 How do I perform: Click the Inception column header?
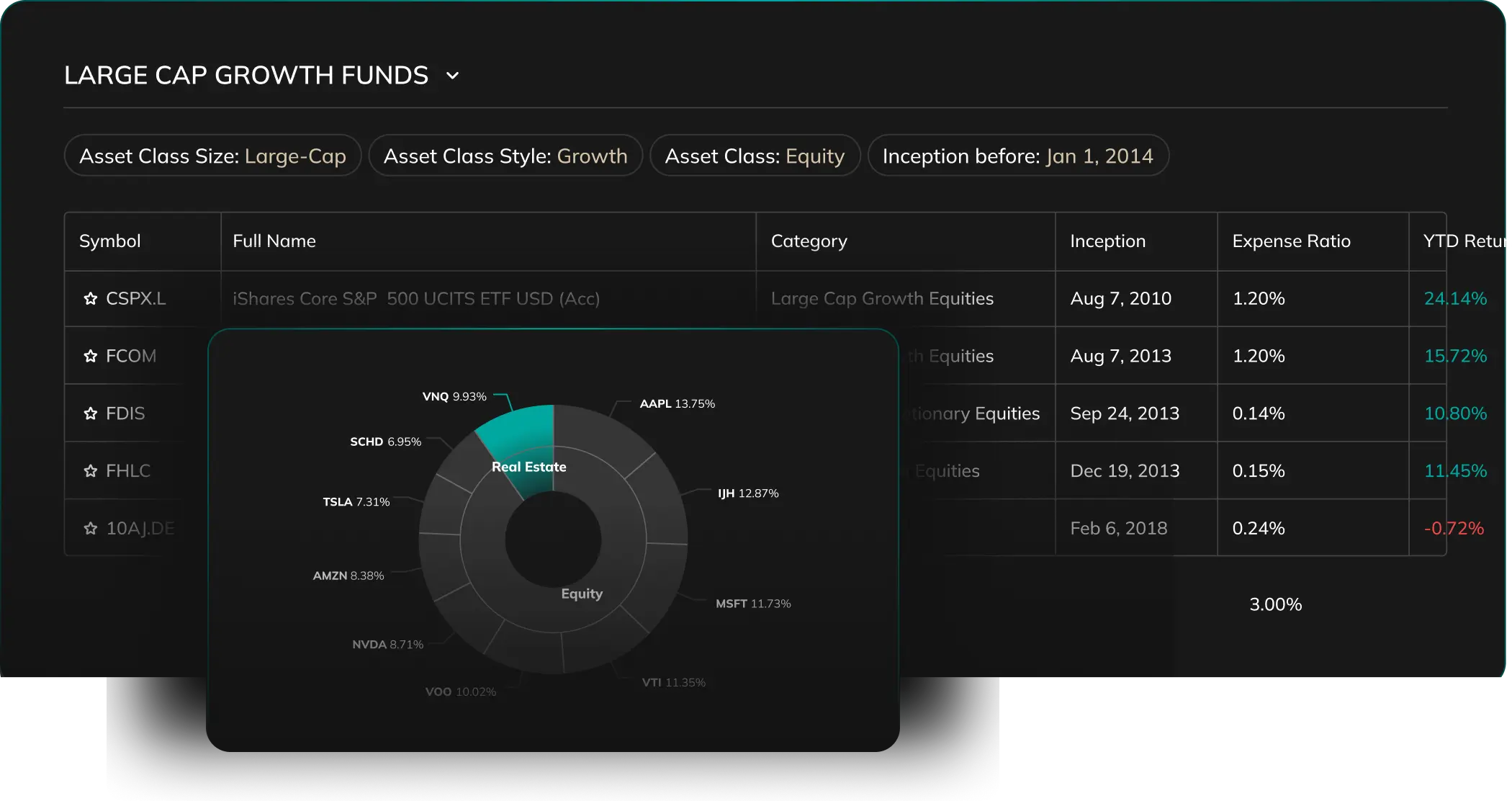point(1107,241)
